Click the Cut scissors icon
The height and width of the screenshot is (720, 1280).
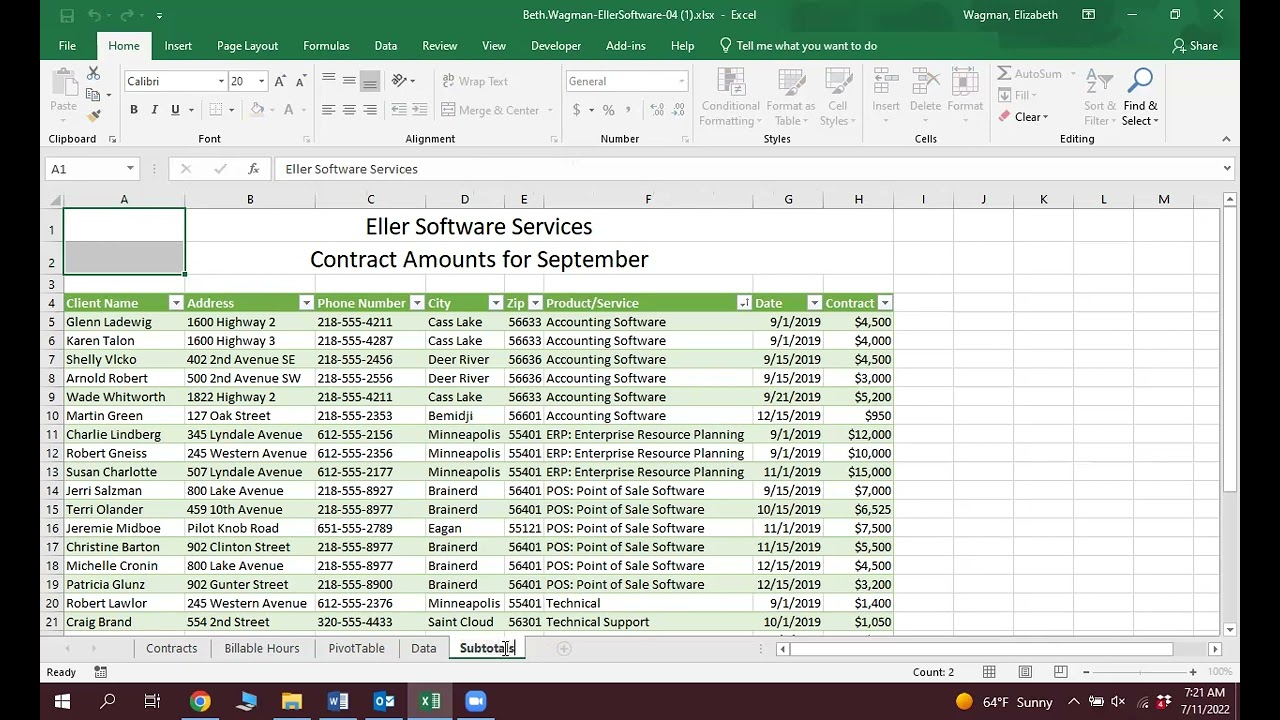click(93, 74)
